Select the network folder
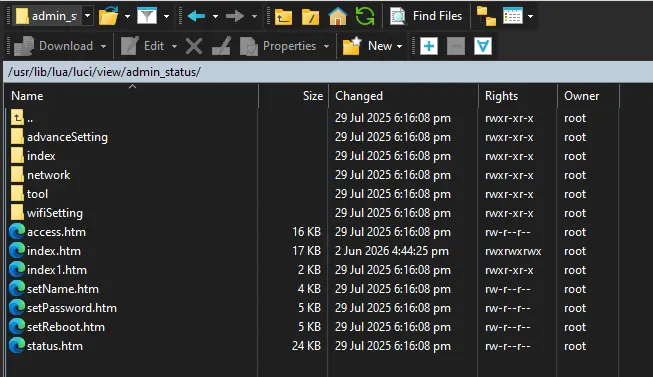Screen dimensions: 653x377 pos(49,175)
